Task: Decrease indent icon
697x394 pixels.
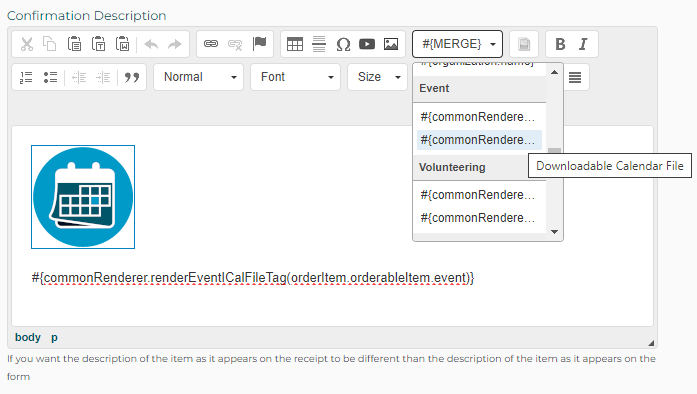Action: 79,77
